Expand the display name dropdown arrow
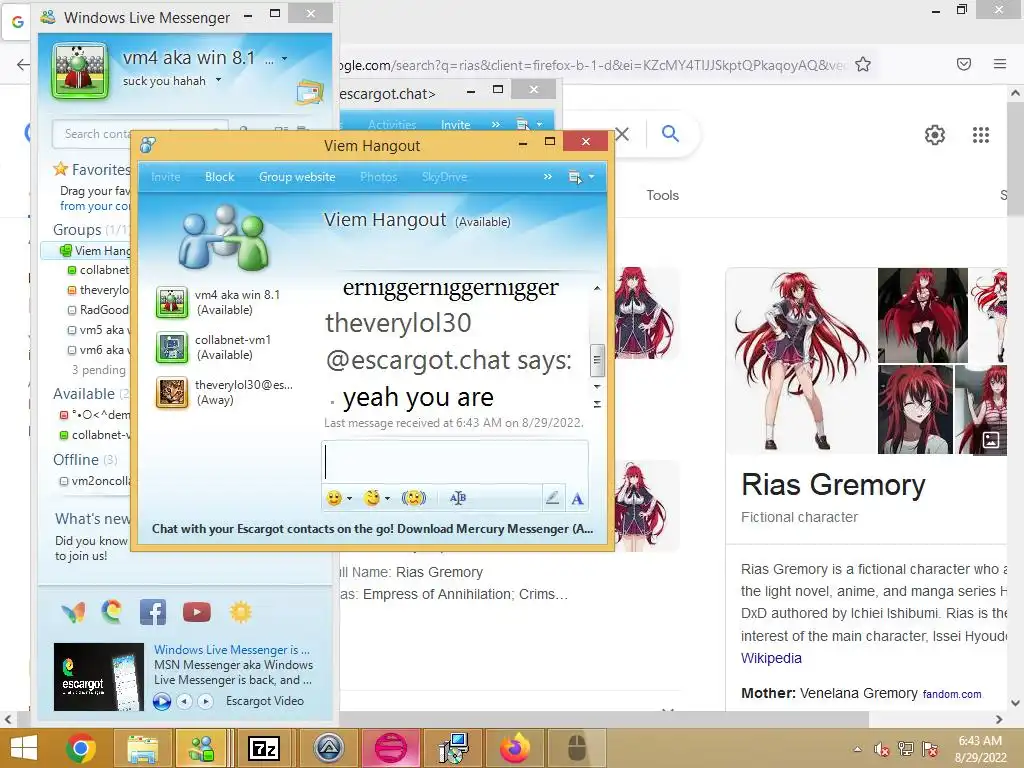Viewport: 1024px width, 768px height. pyautogui.click(x=285, y=59)
